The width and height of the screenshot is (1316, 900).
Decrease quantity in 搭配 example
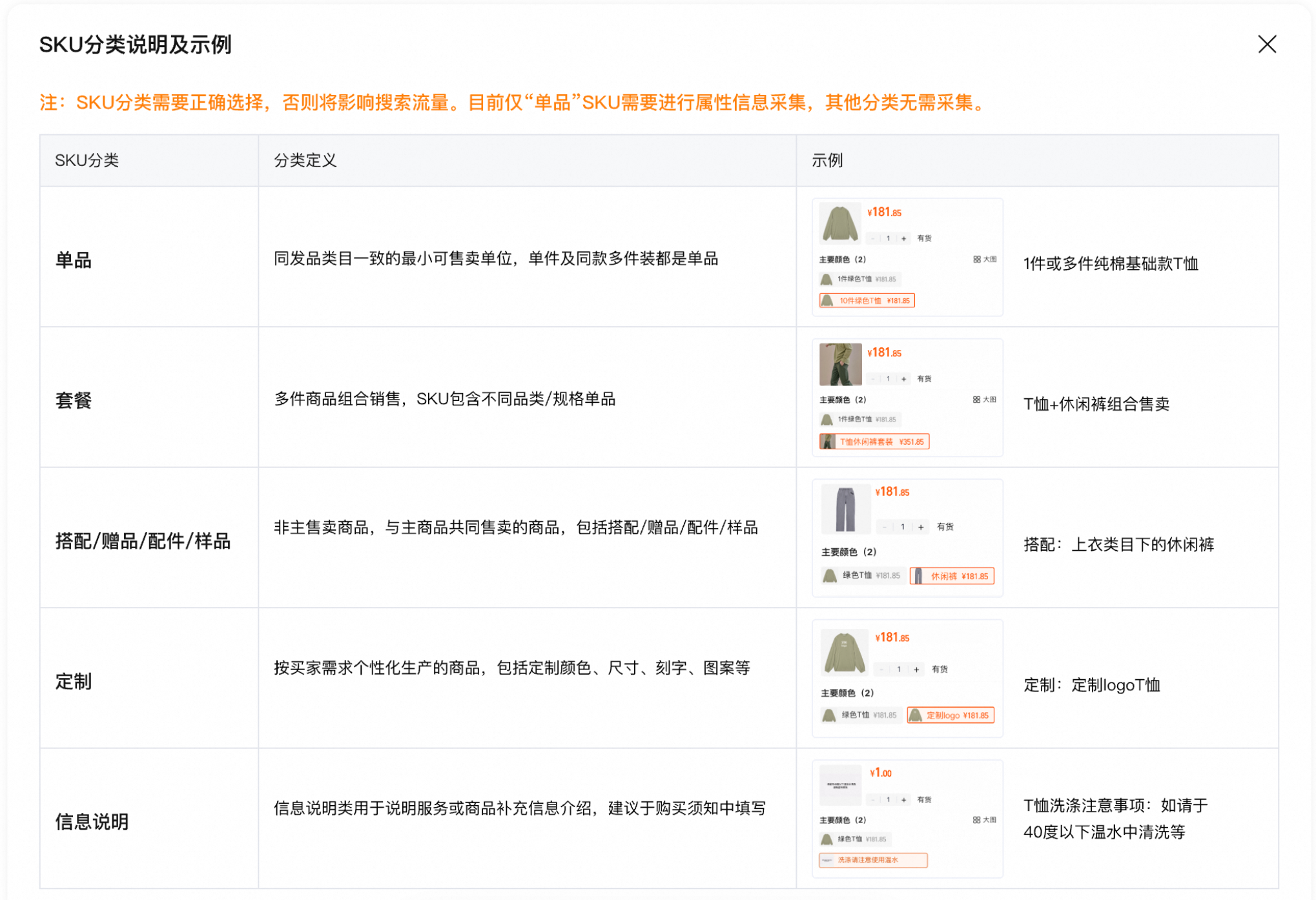(x=884, y=527)
